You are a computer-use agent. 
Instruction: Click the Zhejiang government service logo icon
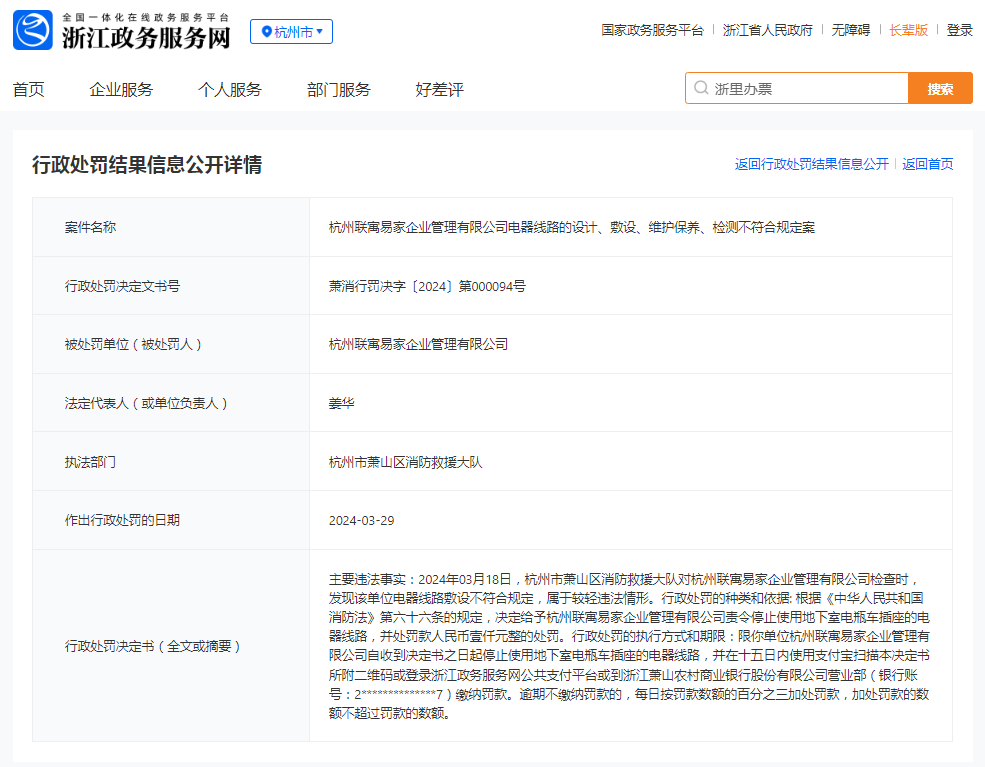33,30
